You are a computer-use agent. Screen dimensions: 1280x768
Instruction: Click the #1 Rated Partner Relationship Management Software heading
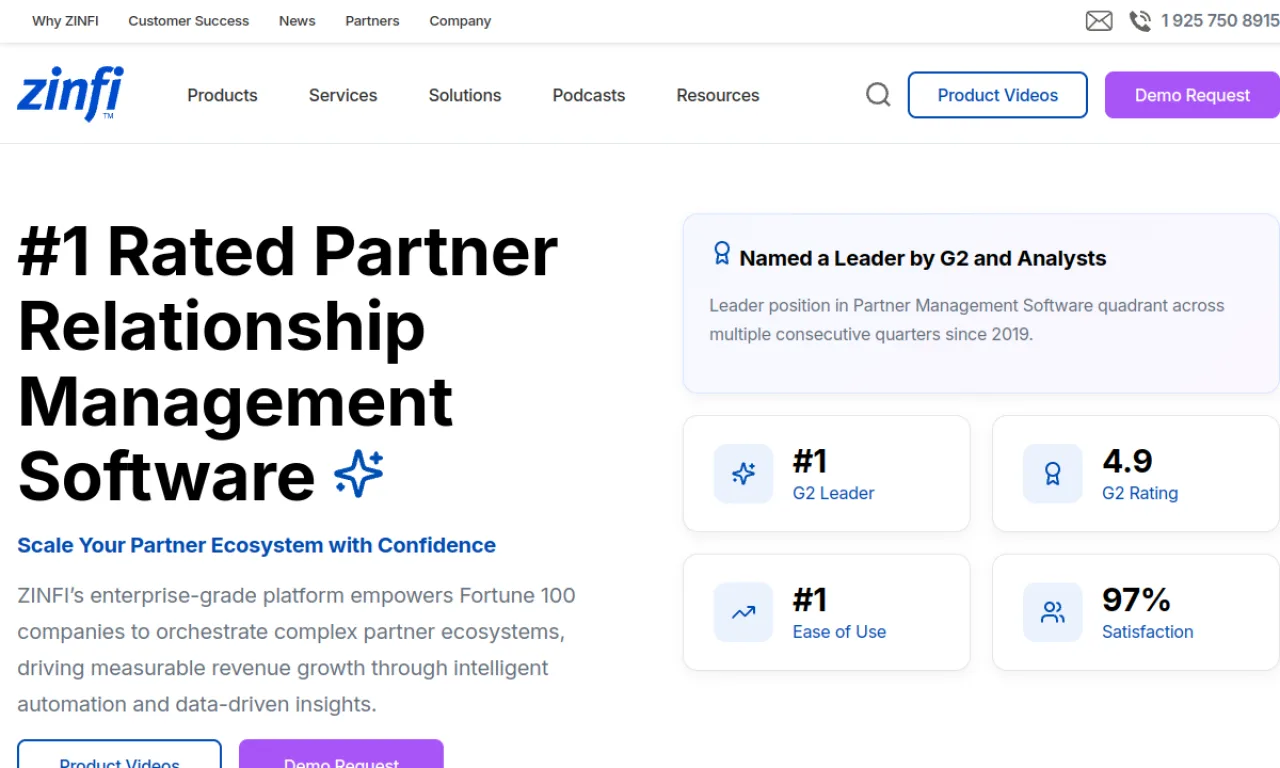(288, 362)
